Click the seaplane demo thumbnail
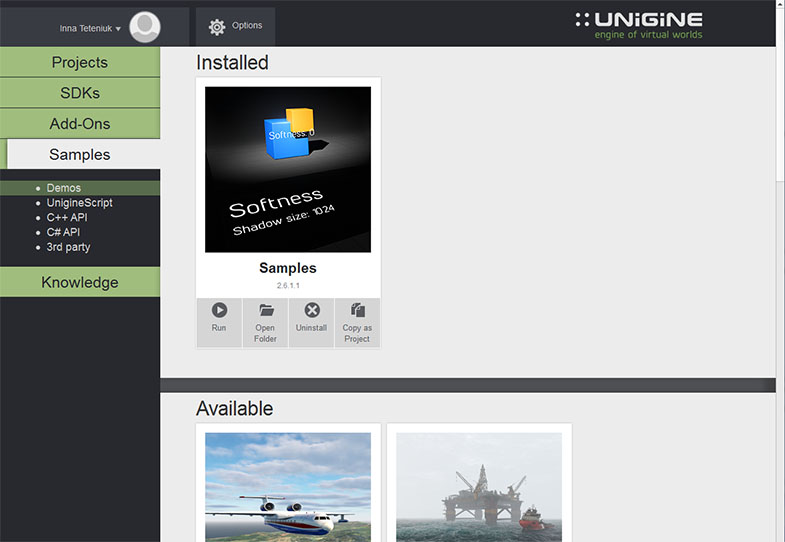The width and height of the screenshot is (785, 542). [x=288, y=487]
